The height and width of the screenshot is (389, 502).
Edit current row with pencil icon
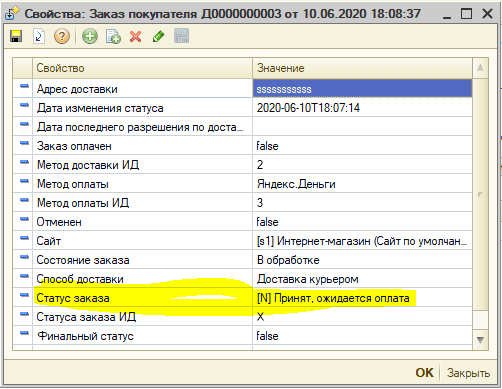158,36
